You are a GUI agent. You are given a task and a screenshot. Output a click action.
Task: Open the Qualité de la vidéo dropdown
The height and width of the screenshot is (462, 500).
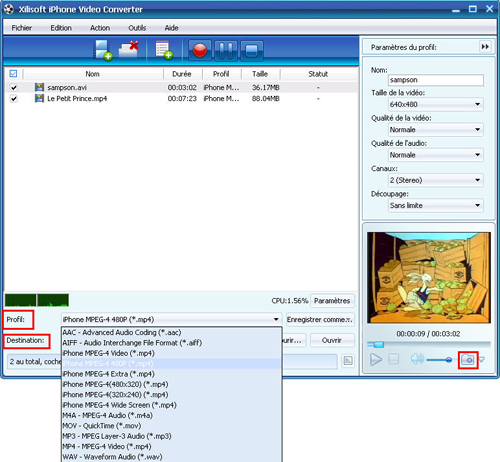click(x=436, y=130)
